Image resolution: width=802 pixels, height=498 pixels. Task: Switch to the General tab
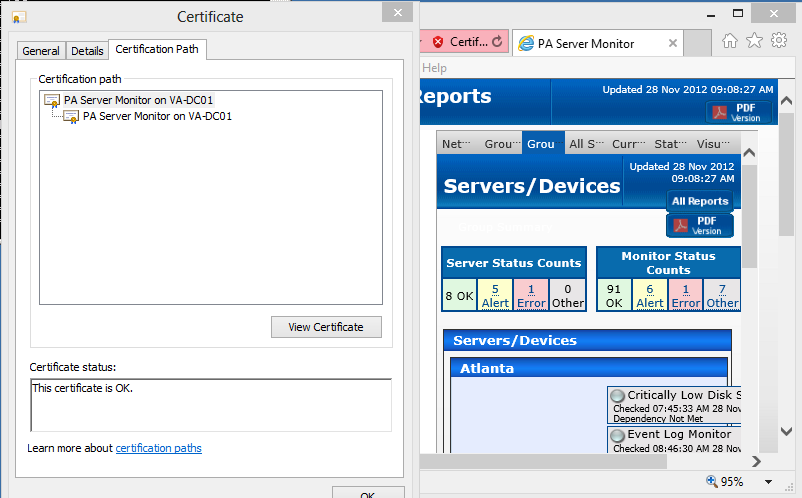point(41,51)
